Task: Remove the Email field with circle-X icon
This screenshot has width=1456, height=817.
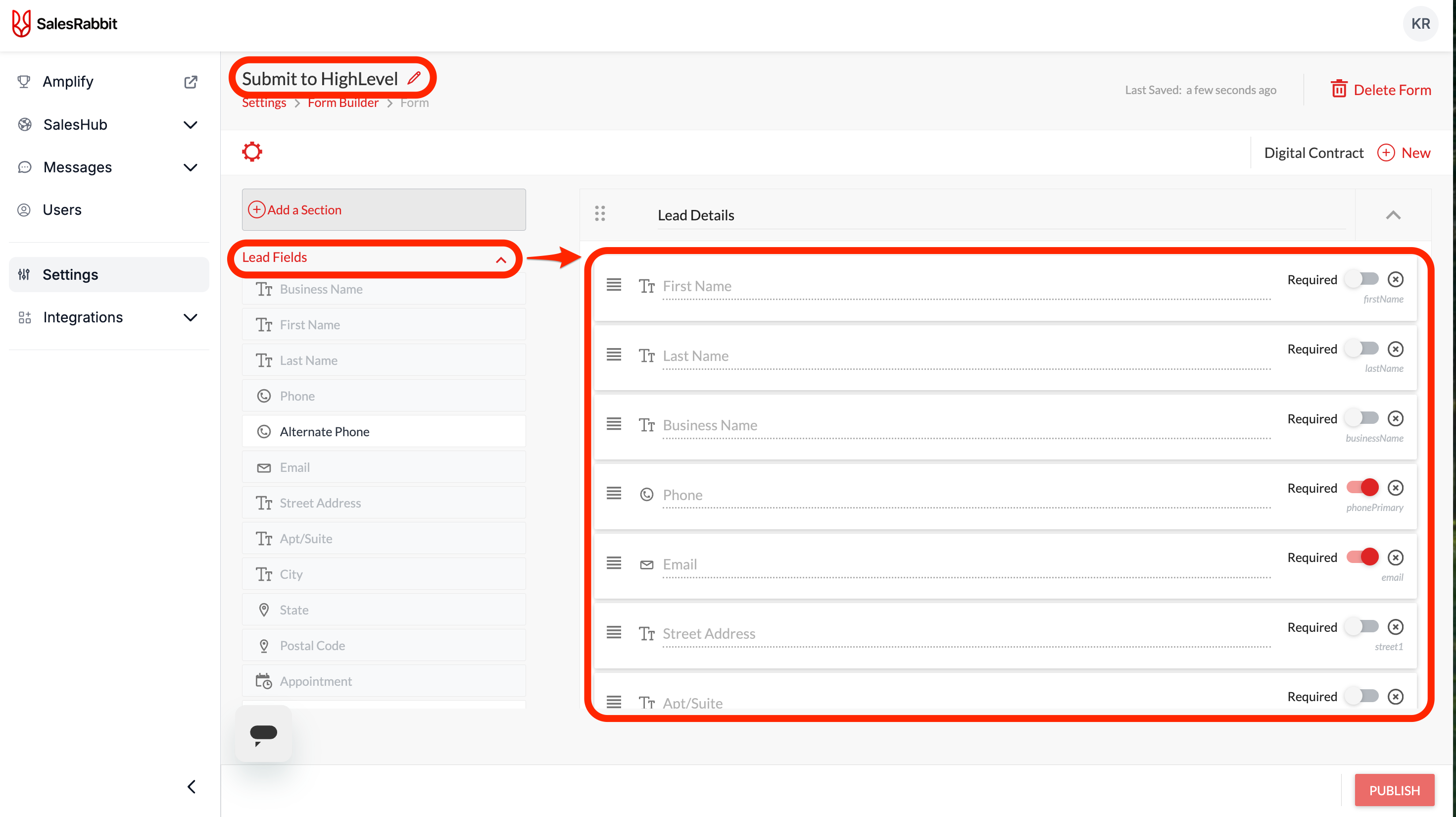Action: (1396, 558)
